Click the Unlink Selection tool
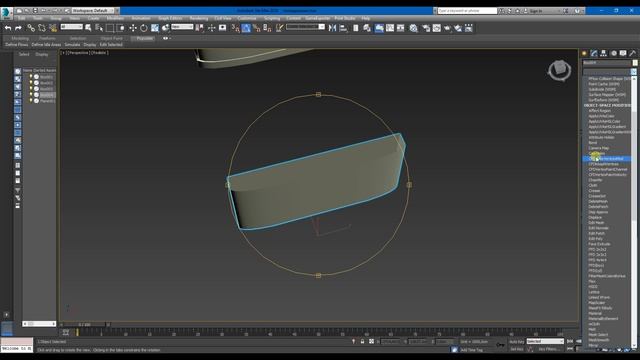Image resolution: width=640 pixels, height=360 pixels. point(42,28)
